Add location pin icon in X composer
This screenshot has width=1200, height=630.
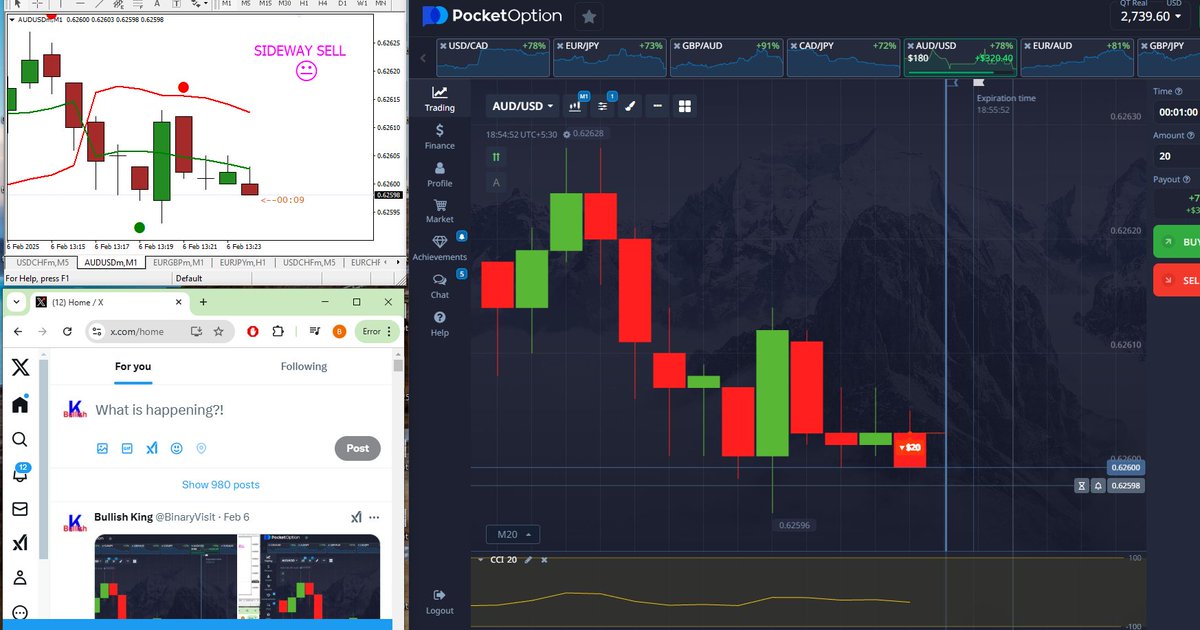pos(202,449)
